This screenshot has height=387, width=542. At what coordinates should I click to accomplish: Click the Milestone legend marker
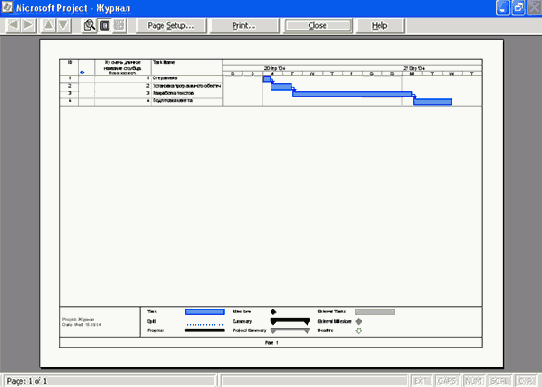273,312
